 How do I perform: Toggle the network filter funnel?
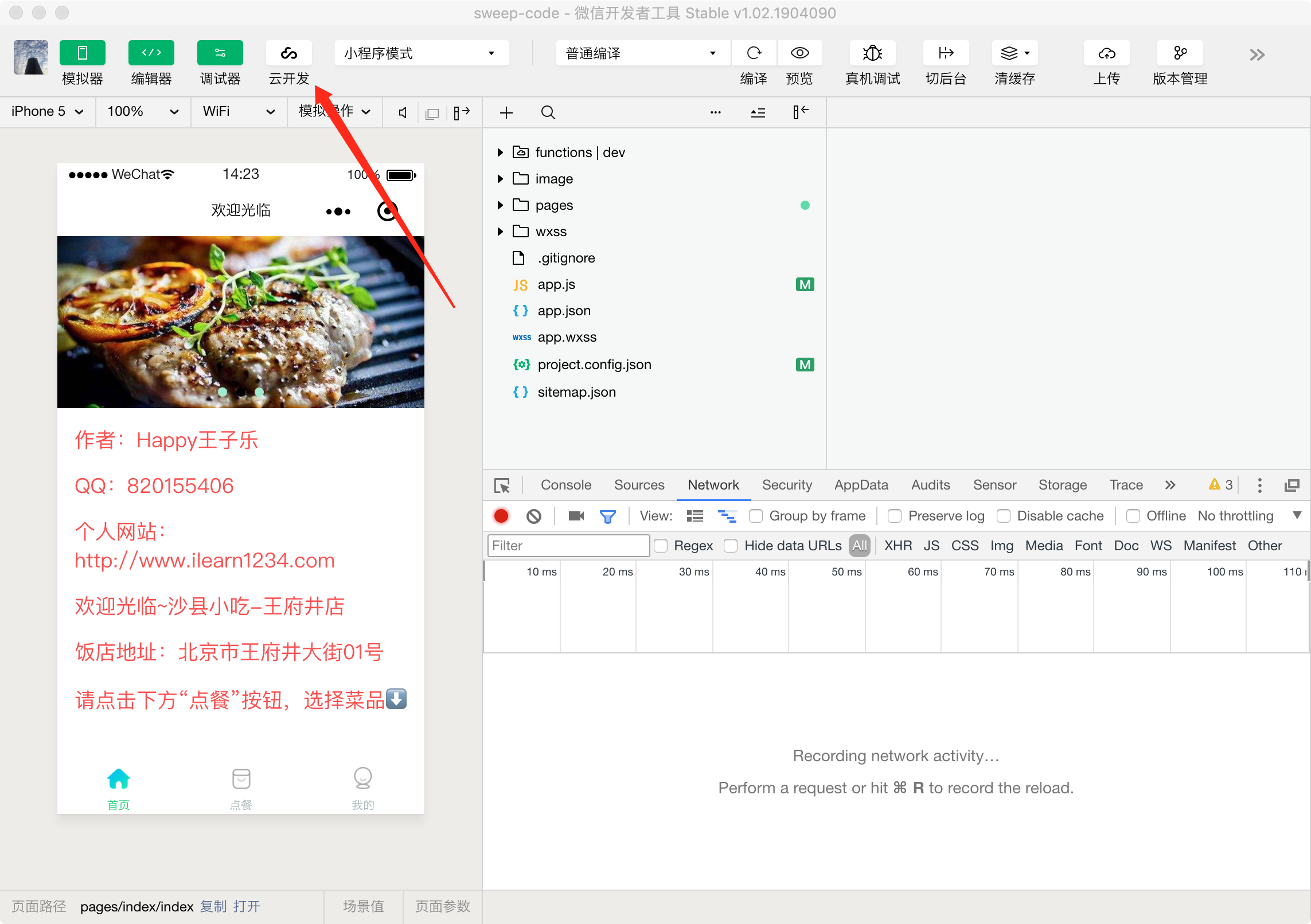[x=607, y=516]
